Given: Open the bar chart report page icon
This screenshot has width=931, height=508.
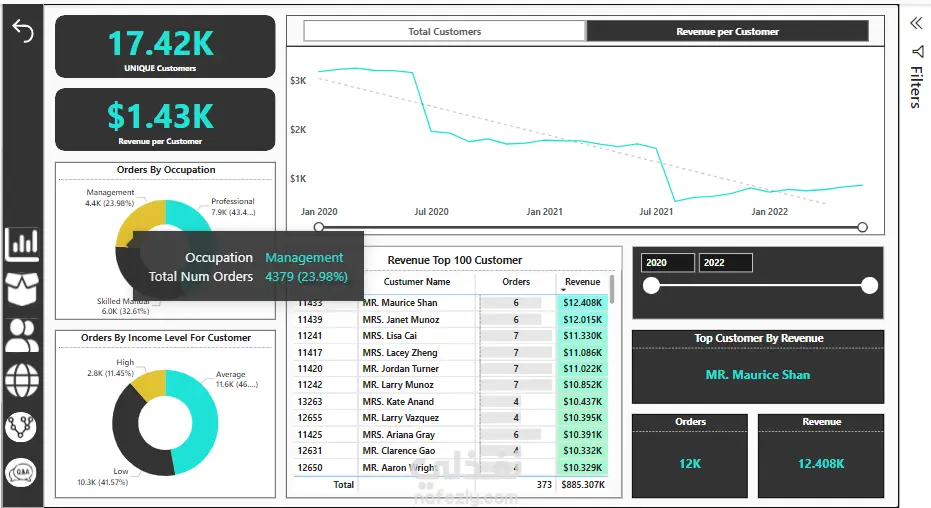Looking at the screenshot, I should click(x=22, y=243).
